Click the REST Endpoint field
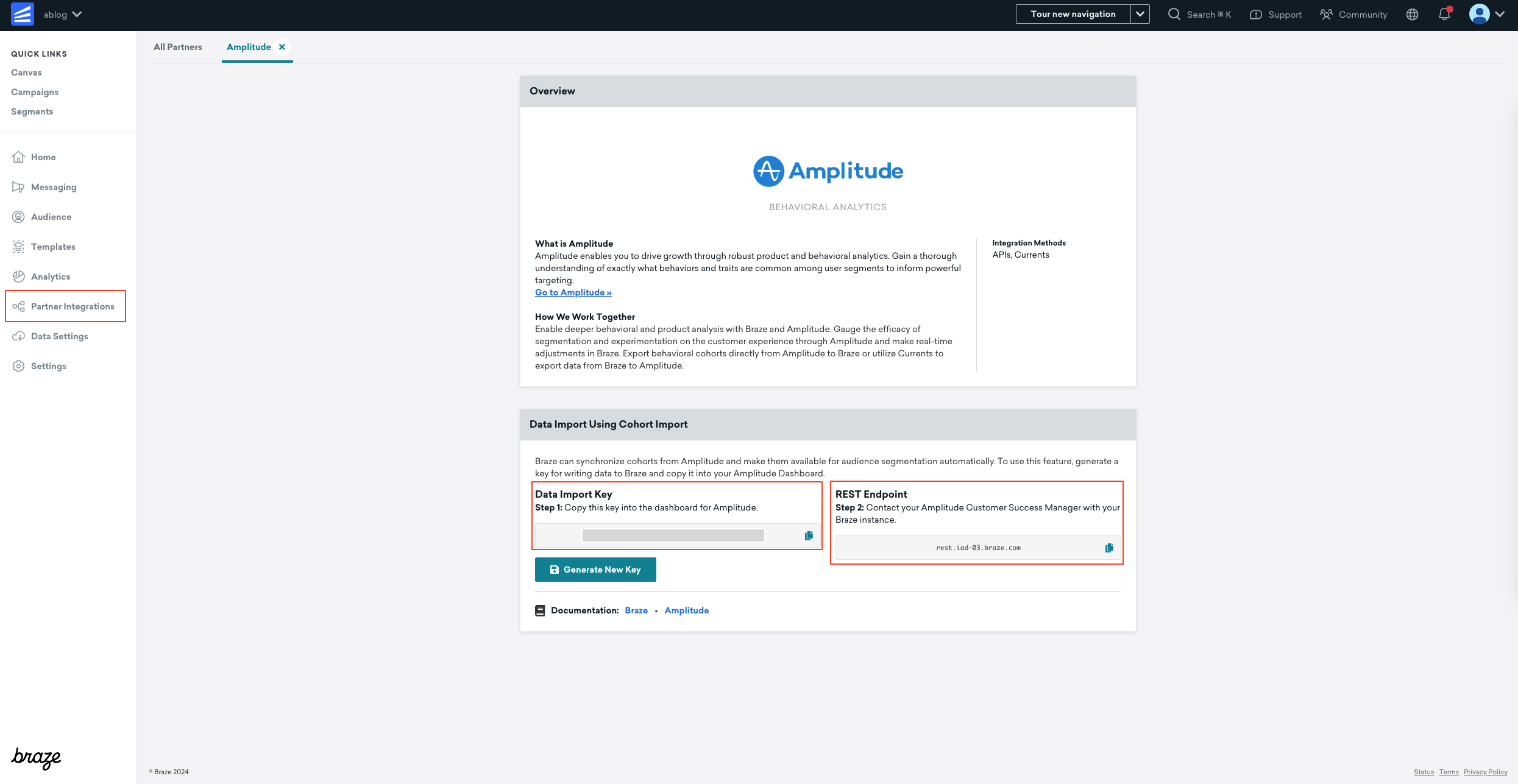The width and height of the screenshot is (1518, 784). pyautogui.click(x=977, y=548)
